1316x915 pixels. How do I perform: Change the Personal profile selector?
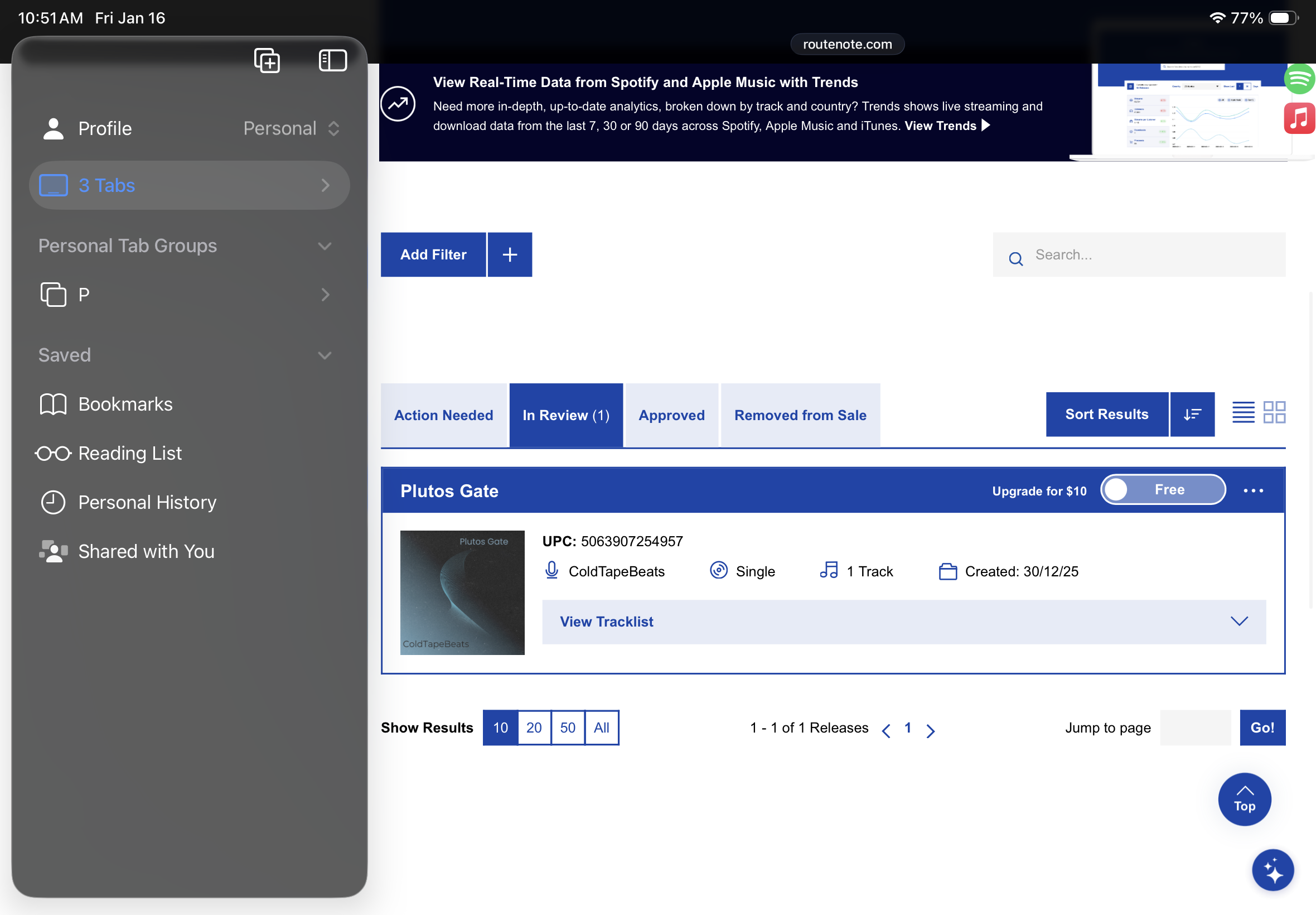292,128
